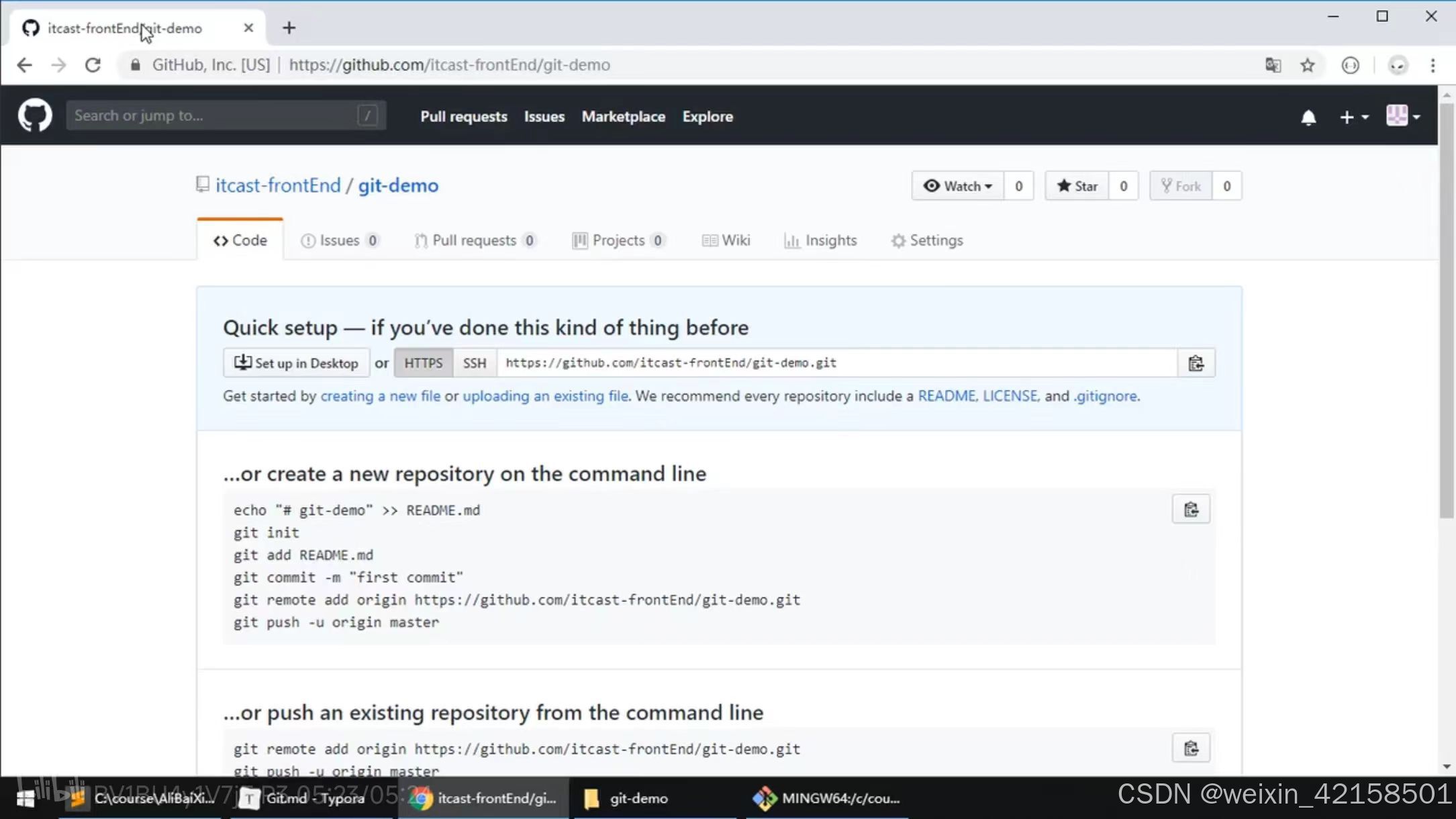Open the Projects tab

coord(618,240)
